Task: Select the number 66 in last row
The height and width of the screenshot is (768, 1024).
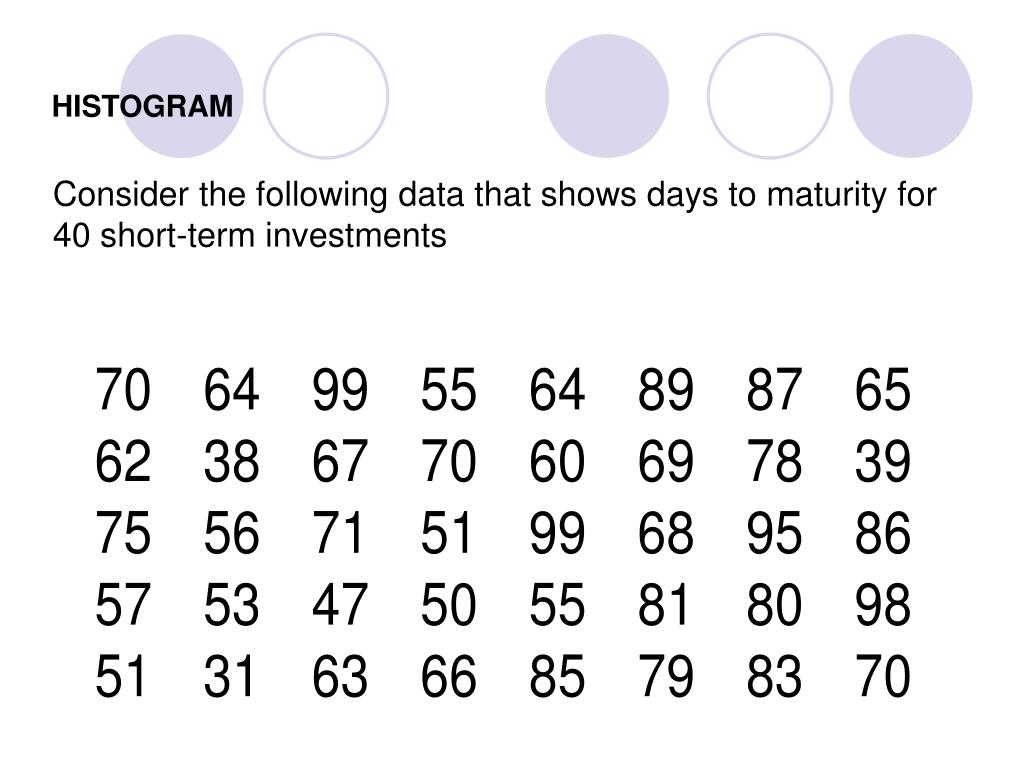Action: click(x=448, y=676)
